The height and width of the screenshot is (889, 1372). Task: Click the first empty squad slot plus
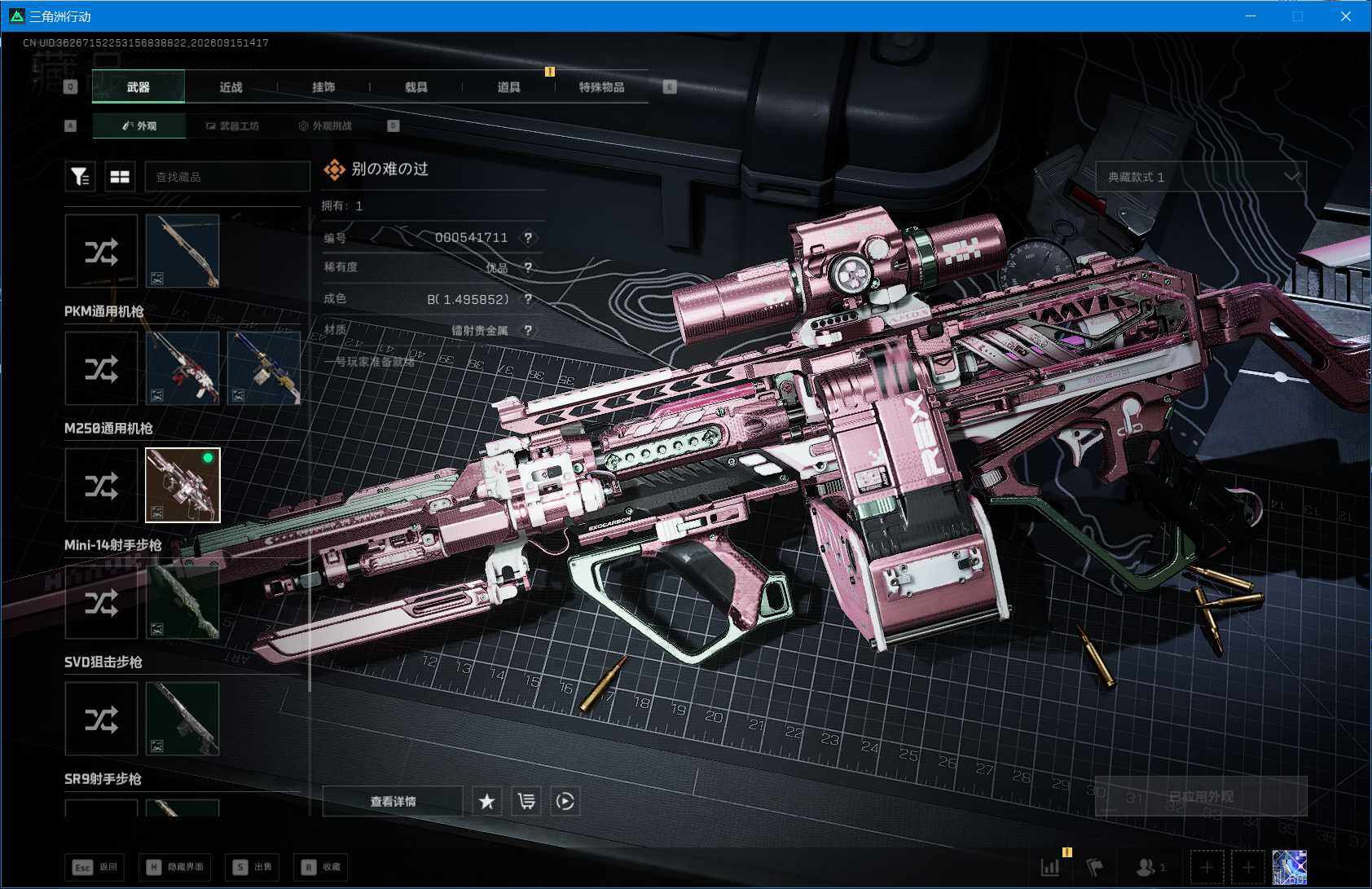1207,867
